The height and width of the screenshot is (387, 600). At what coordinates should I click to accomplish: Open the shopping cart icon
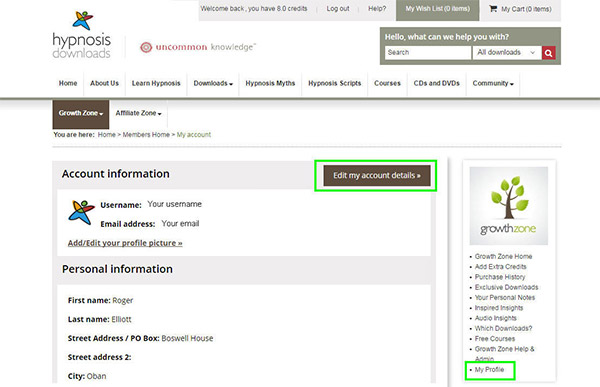click(x=493, y=8)
